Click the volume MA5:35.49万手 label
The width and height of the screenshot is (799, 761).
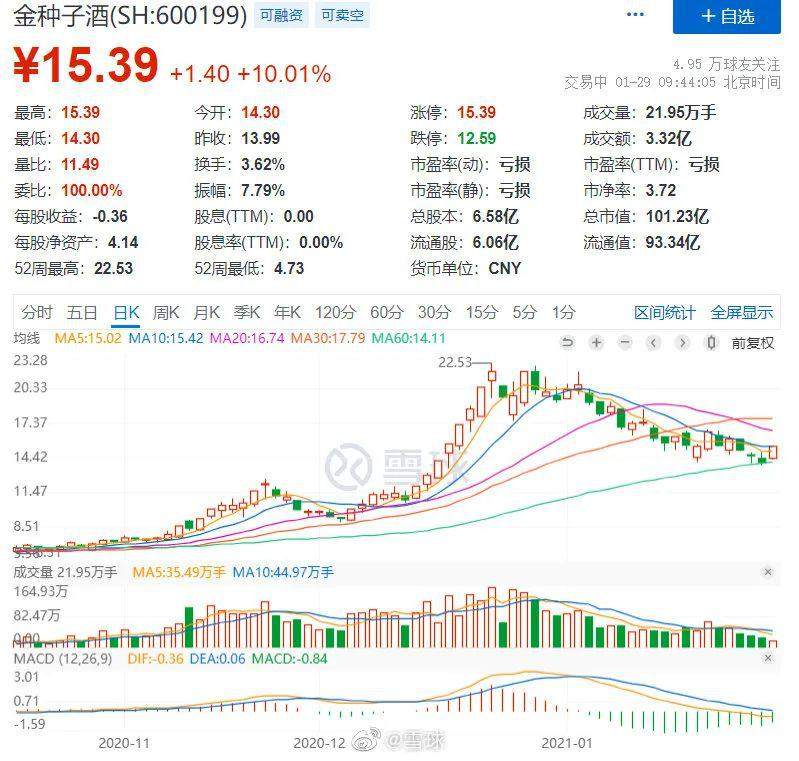point(179,572)
